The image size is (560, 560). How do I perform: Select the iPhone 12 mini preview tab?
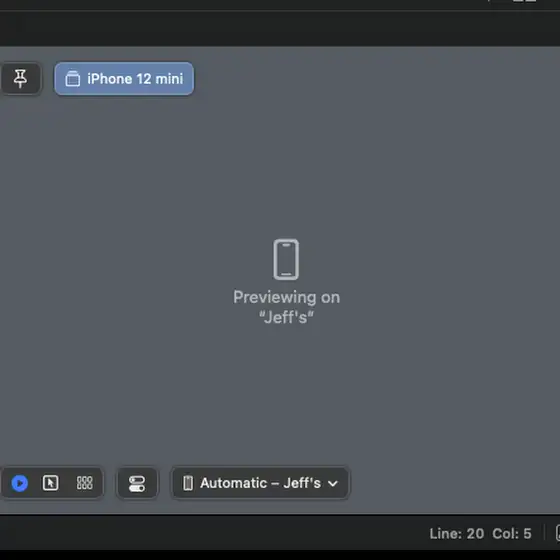coord(124,79)
